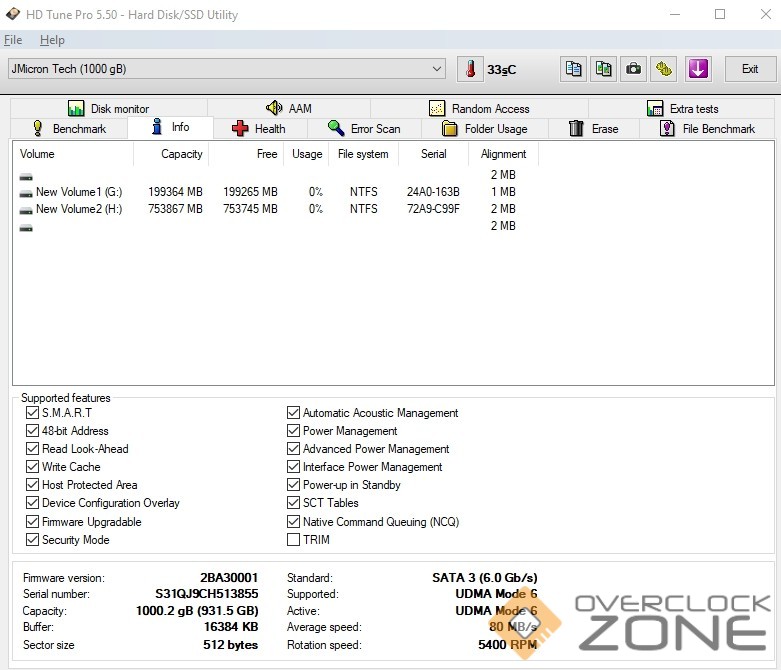
Task: Click the AAM speaker icon
Action: (x=274, y=108)
